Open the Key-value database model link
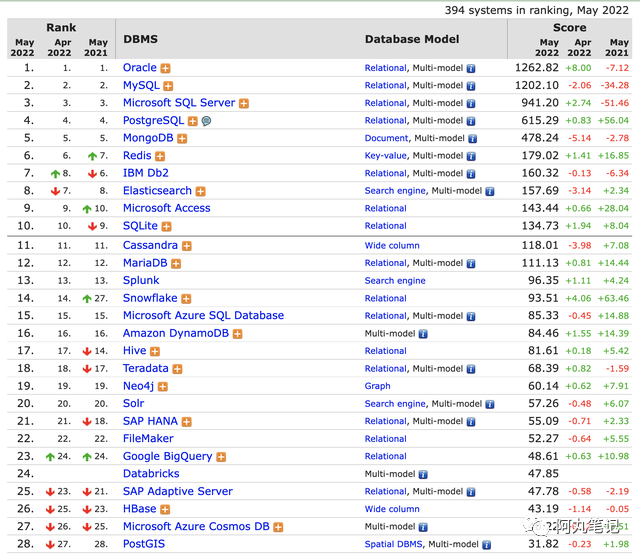Image resolution: width=640 pixels, height=555 pixels. point(385,155)
